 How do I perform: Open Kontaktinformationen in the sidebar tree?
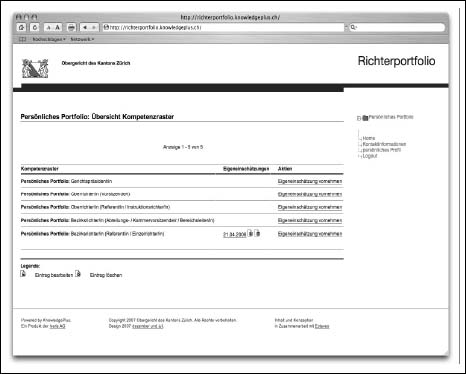pos(384,144)
